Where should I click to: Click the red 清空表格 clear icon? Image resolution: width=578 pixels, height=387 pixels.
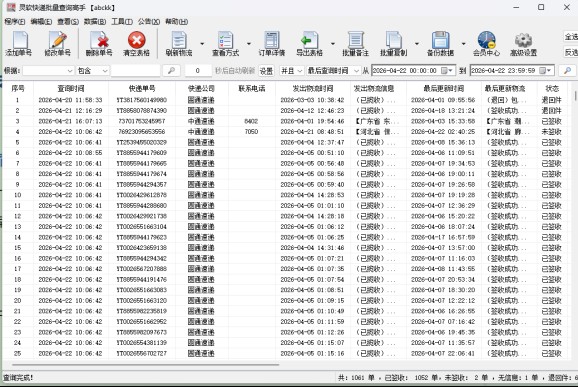(x=136, y=40)
